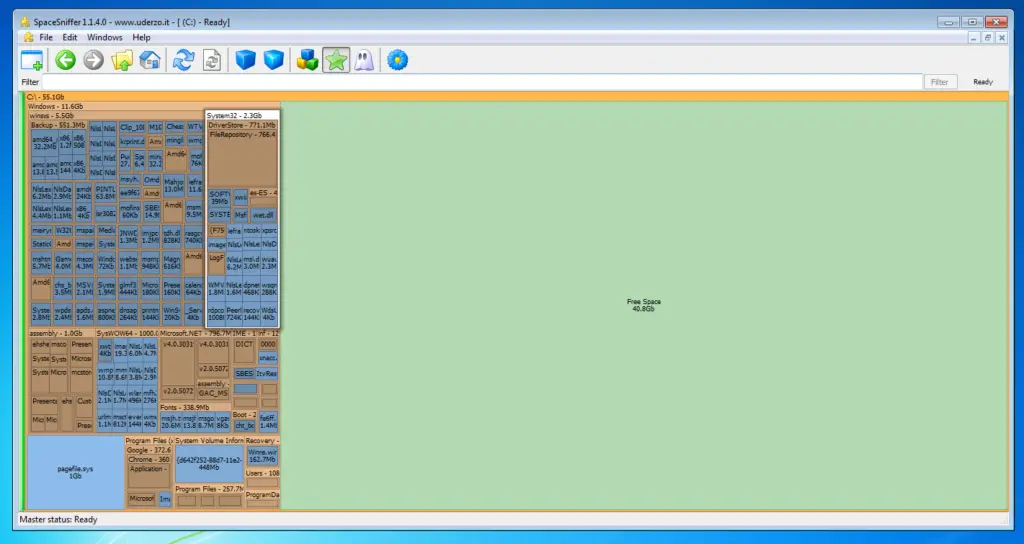Restore the inner C: view window
The image size is (1024, 544).
(x=987, y=38)
